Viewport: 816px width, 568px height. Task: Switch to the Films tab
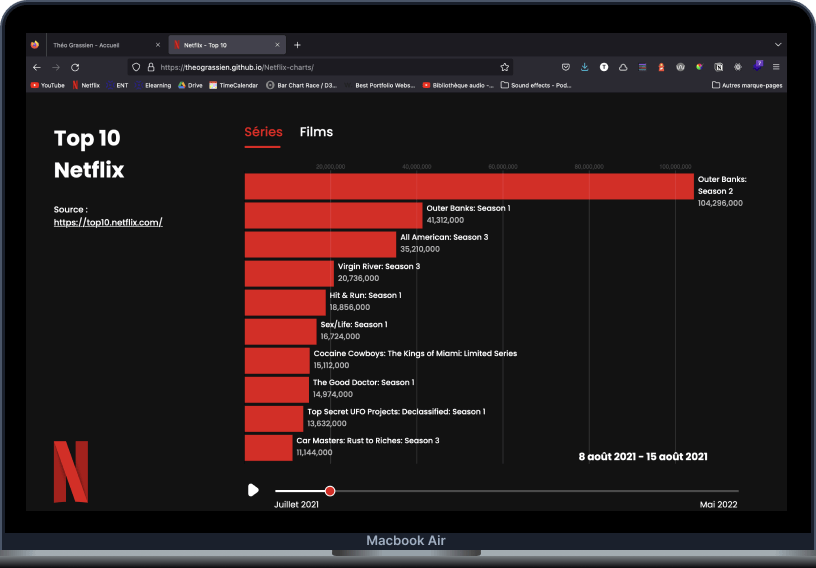316,132
